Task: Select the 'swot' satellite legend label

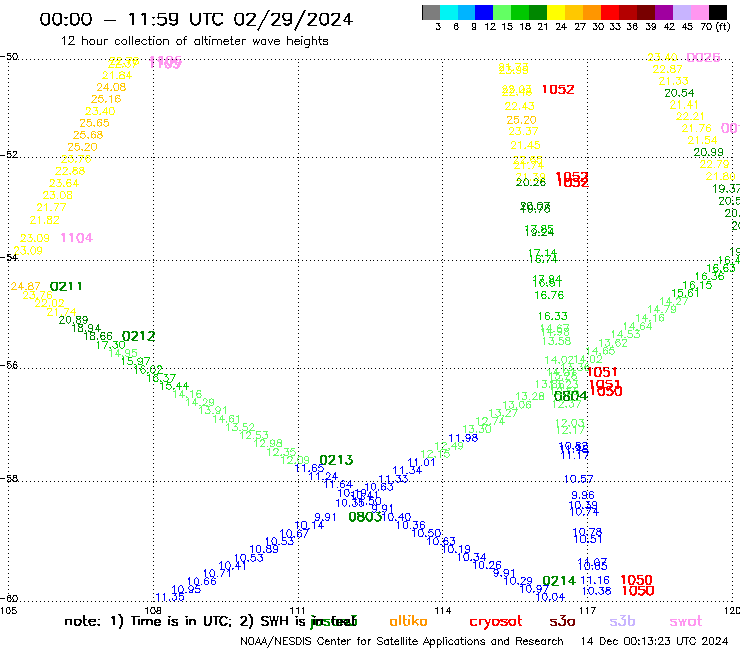Action: pyautogui.click(x=686, y=622)
